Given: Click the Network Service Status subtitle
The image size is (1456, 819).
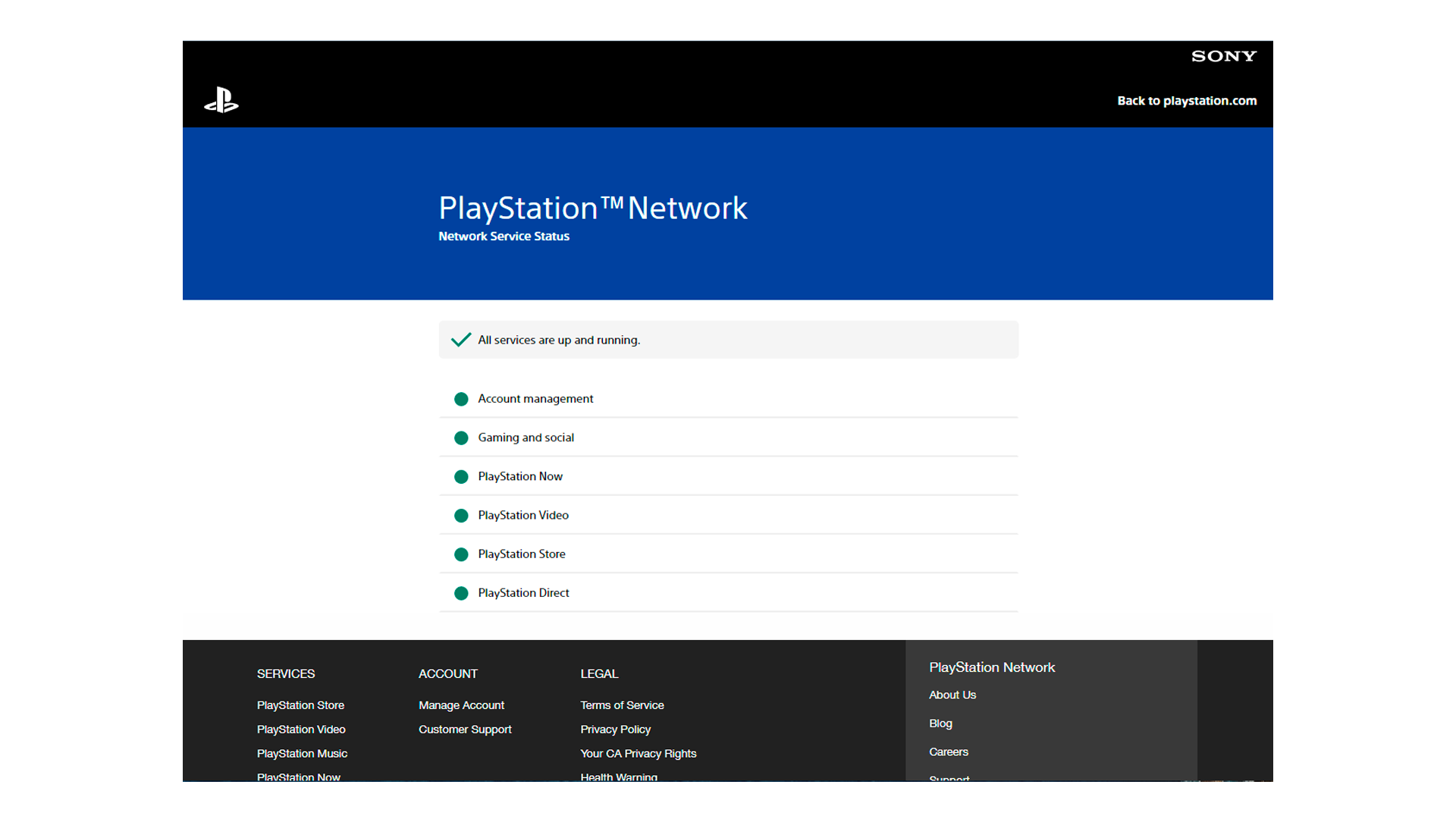Looking at the screenshot, I should pyautogui.click(x=504, y=237).
